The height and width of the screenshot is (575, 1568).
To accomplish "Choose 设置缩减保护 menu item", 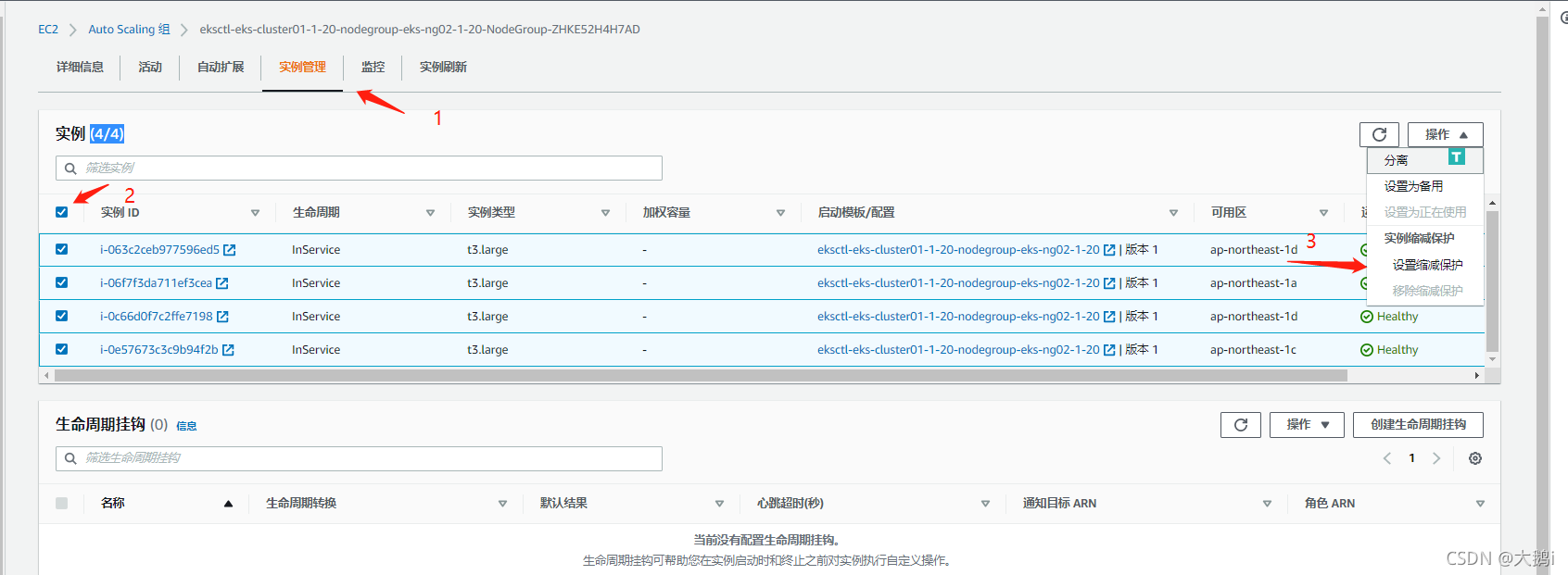I will [x=1427, y=265].
